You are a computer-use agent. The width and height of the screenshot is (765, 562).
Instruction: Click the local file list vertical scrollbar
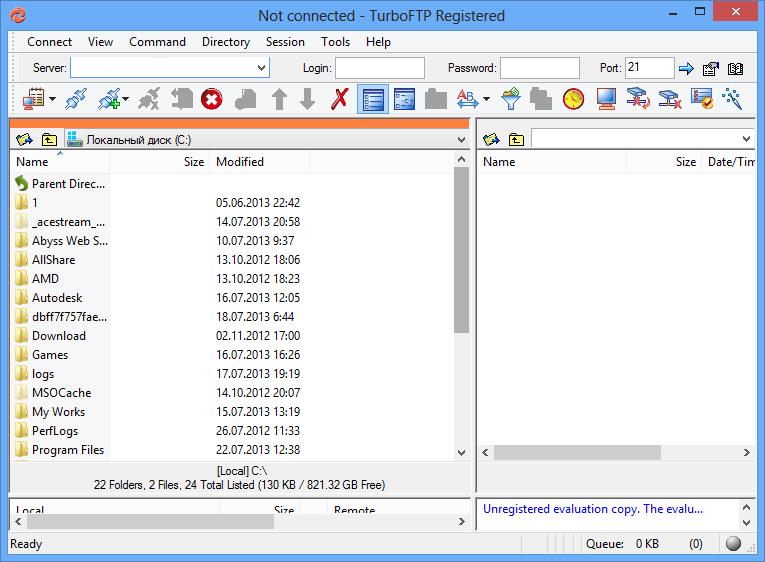[461, 300]
